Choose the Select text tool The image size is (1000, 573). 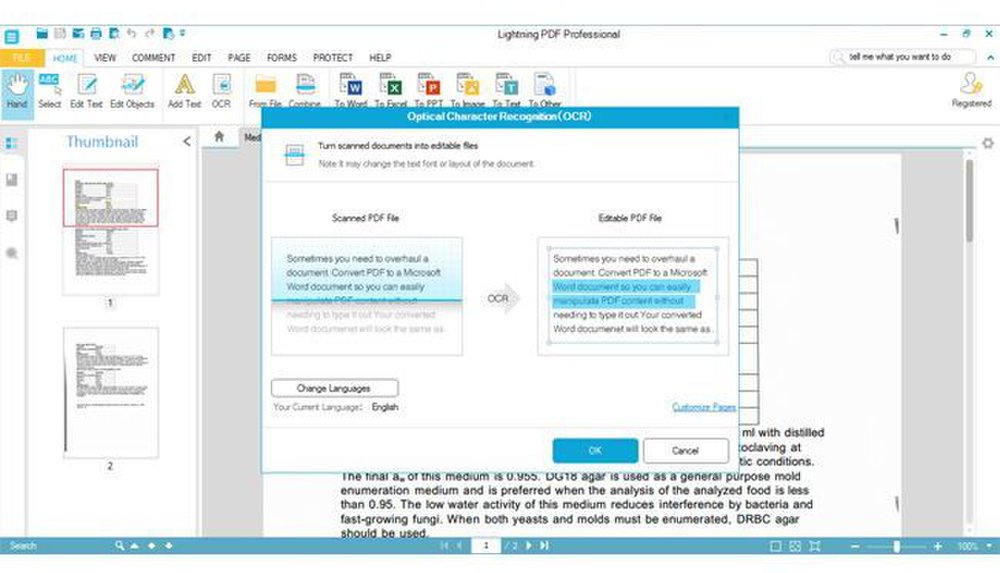pyautogui.click(x=49, y=91)
